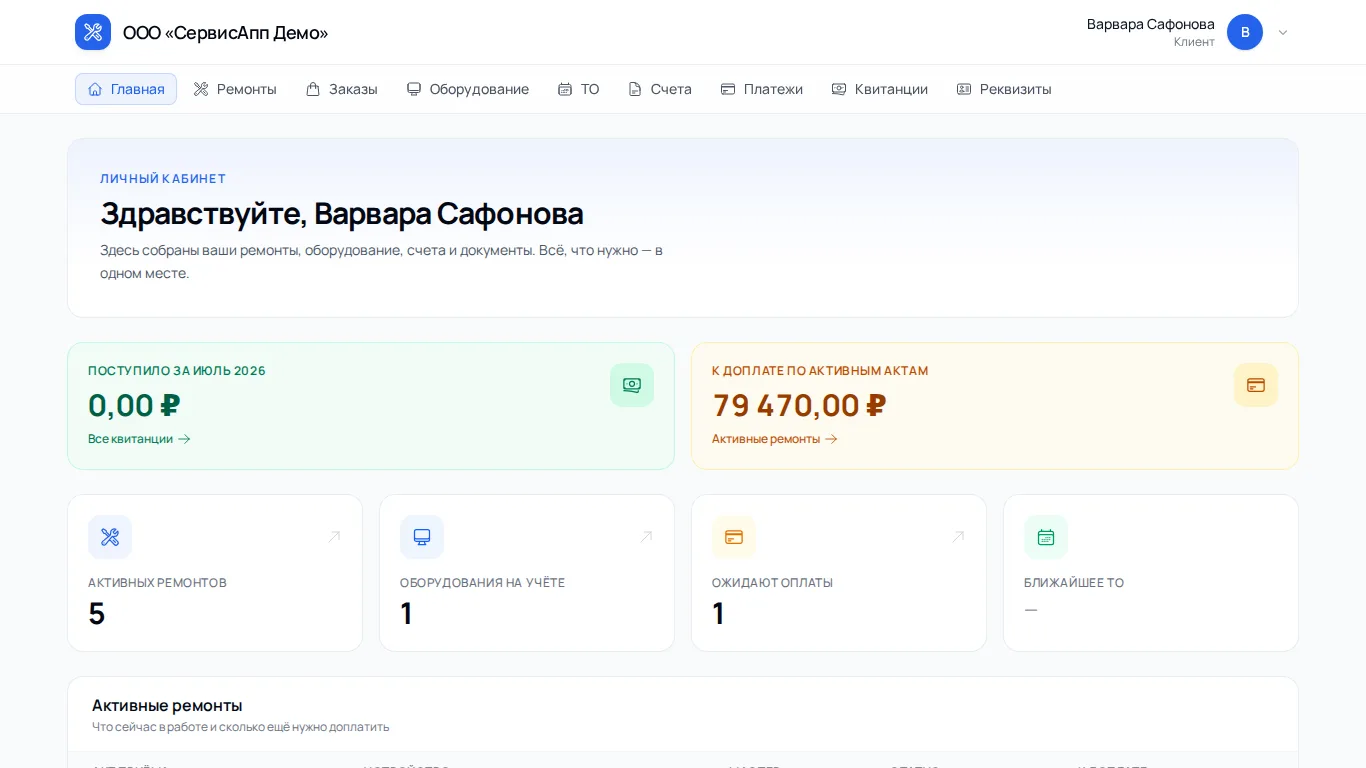Screen dimensions: 1366x768
Task: Click the 0,00 ₽ amount
Action: coord(134,405)
